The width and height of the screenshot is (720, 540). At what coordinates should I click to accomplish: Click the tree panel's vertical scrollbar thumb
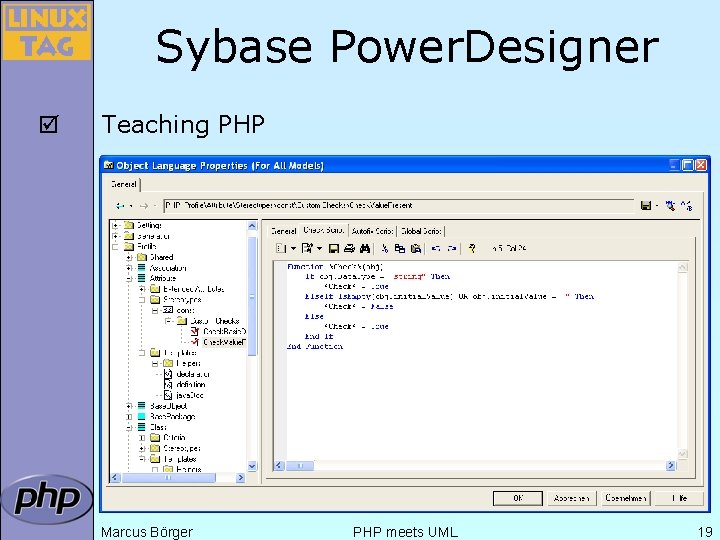tap(252, 296)
